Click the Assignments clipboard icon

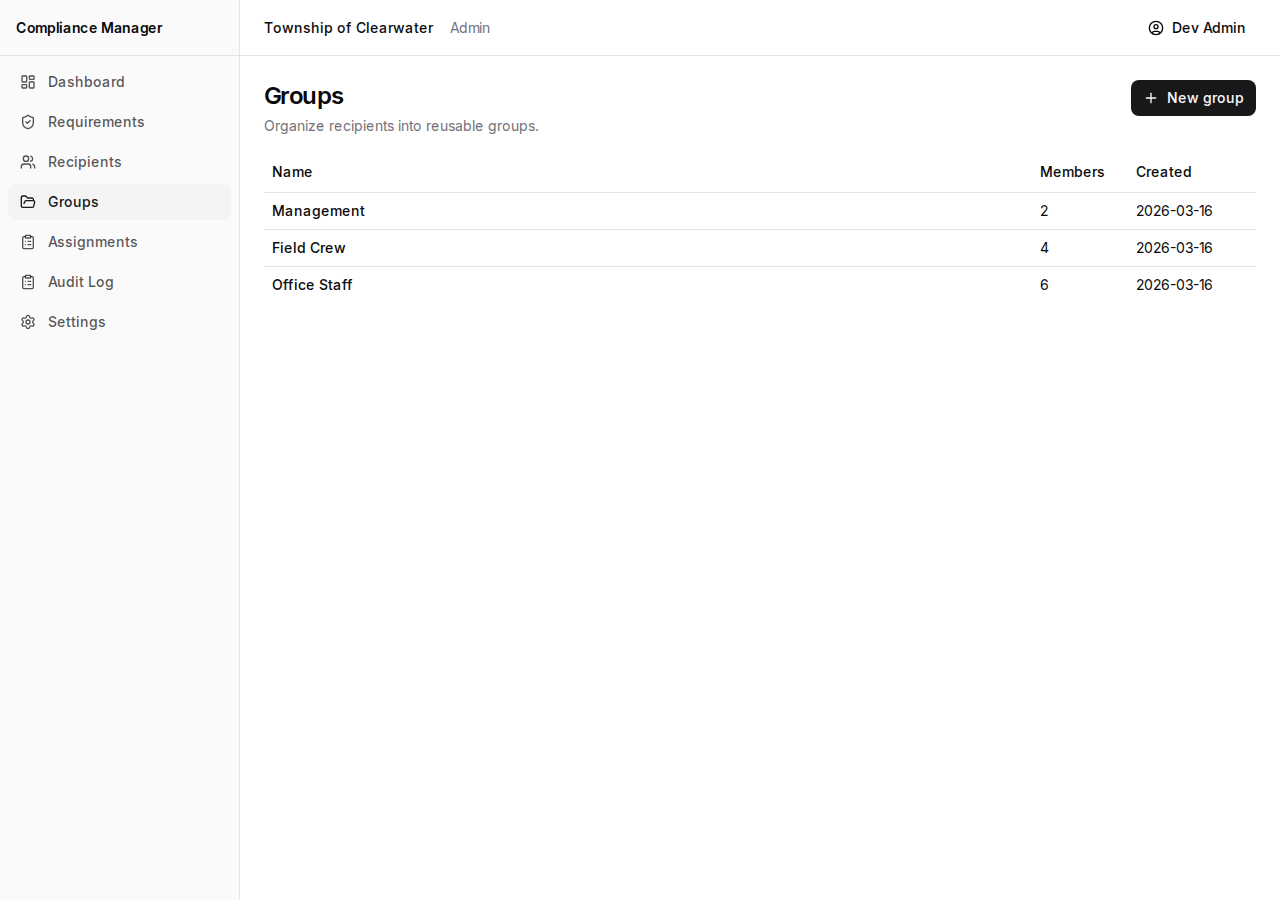point(28,242)
